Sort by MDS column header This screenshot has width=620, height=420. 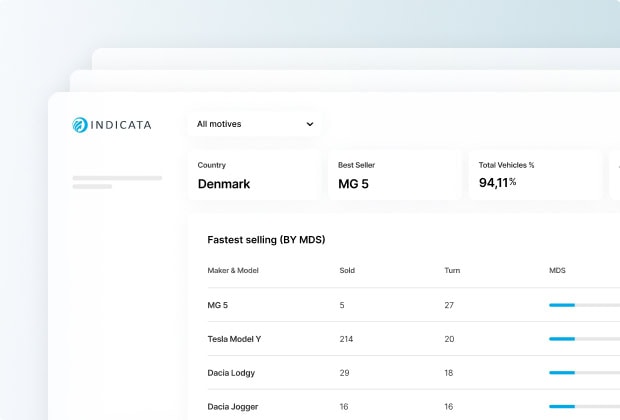(557, 270)
